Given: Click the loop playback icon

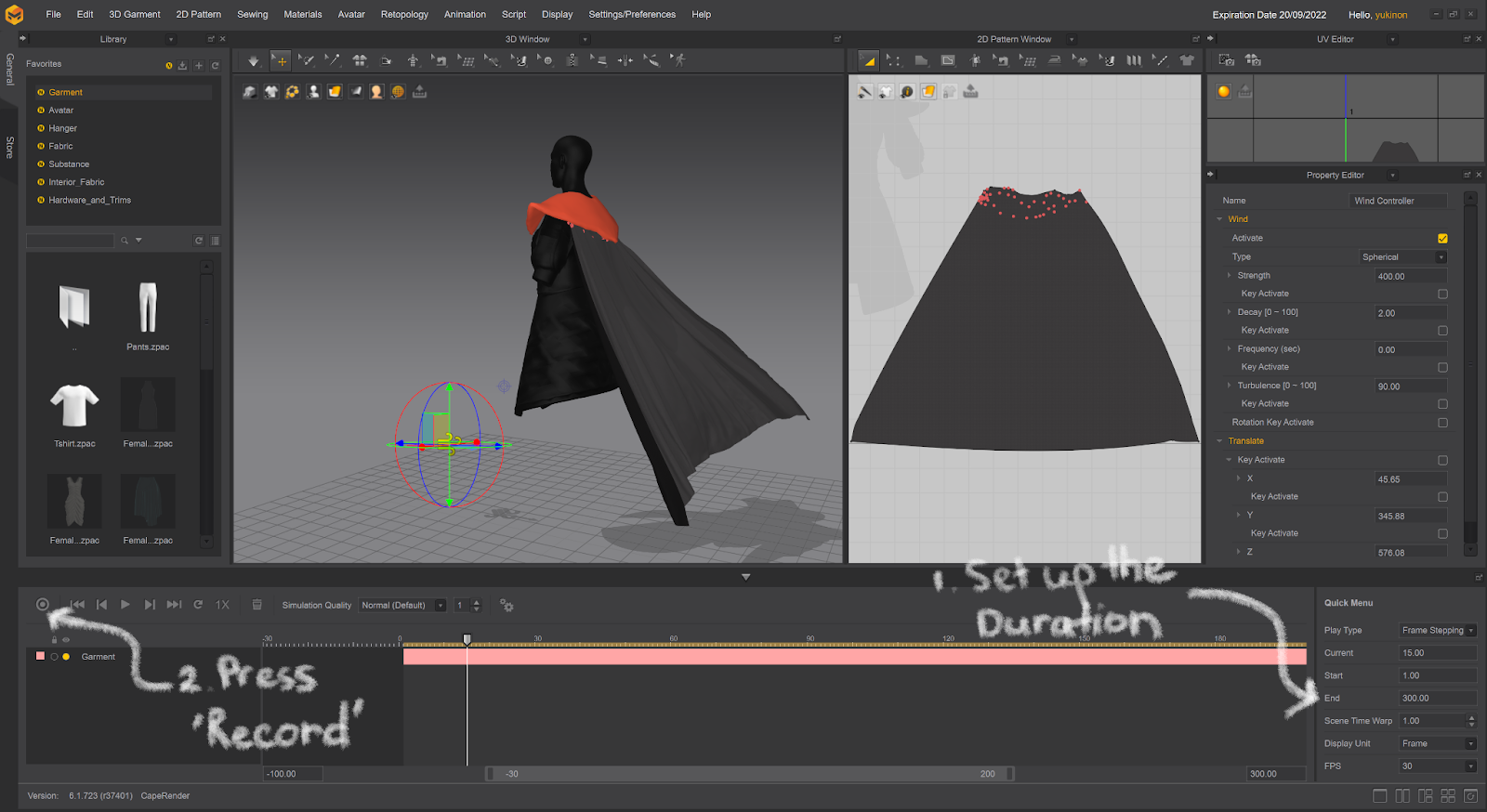Looking at the screenshot, I should [x=198, y=605].
